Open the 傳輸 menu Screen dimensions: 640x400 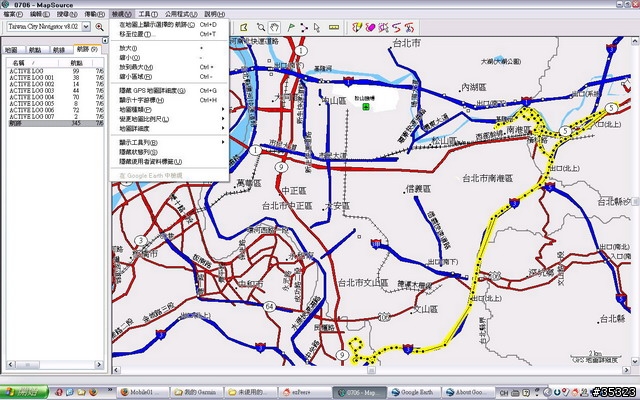(x=95, y=14)
